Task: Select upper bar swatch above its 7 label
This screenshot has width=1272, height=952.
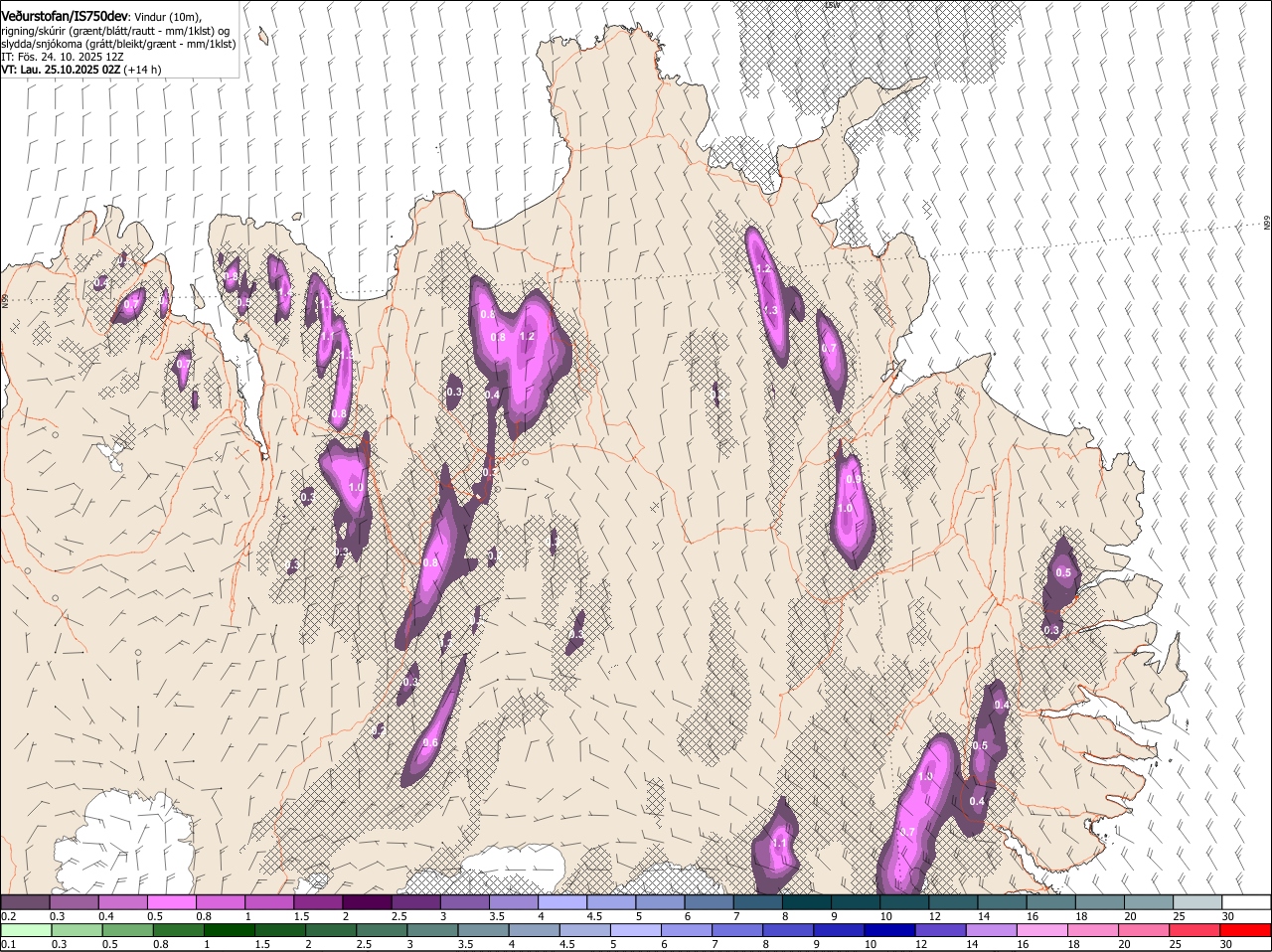Action: 757,902
